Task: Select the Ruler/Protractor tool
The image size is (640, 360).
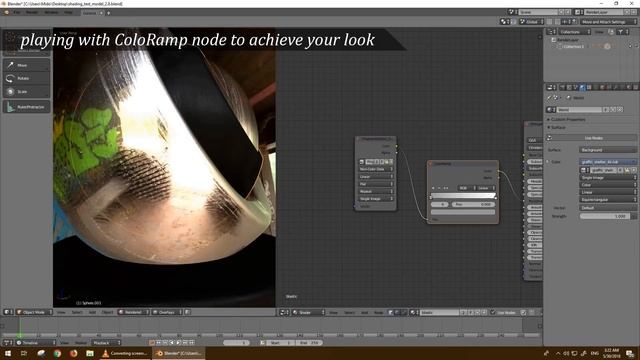Action: [27, 107]
